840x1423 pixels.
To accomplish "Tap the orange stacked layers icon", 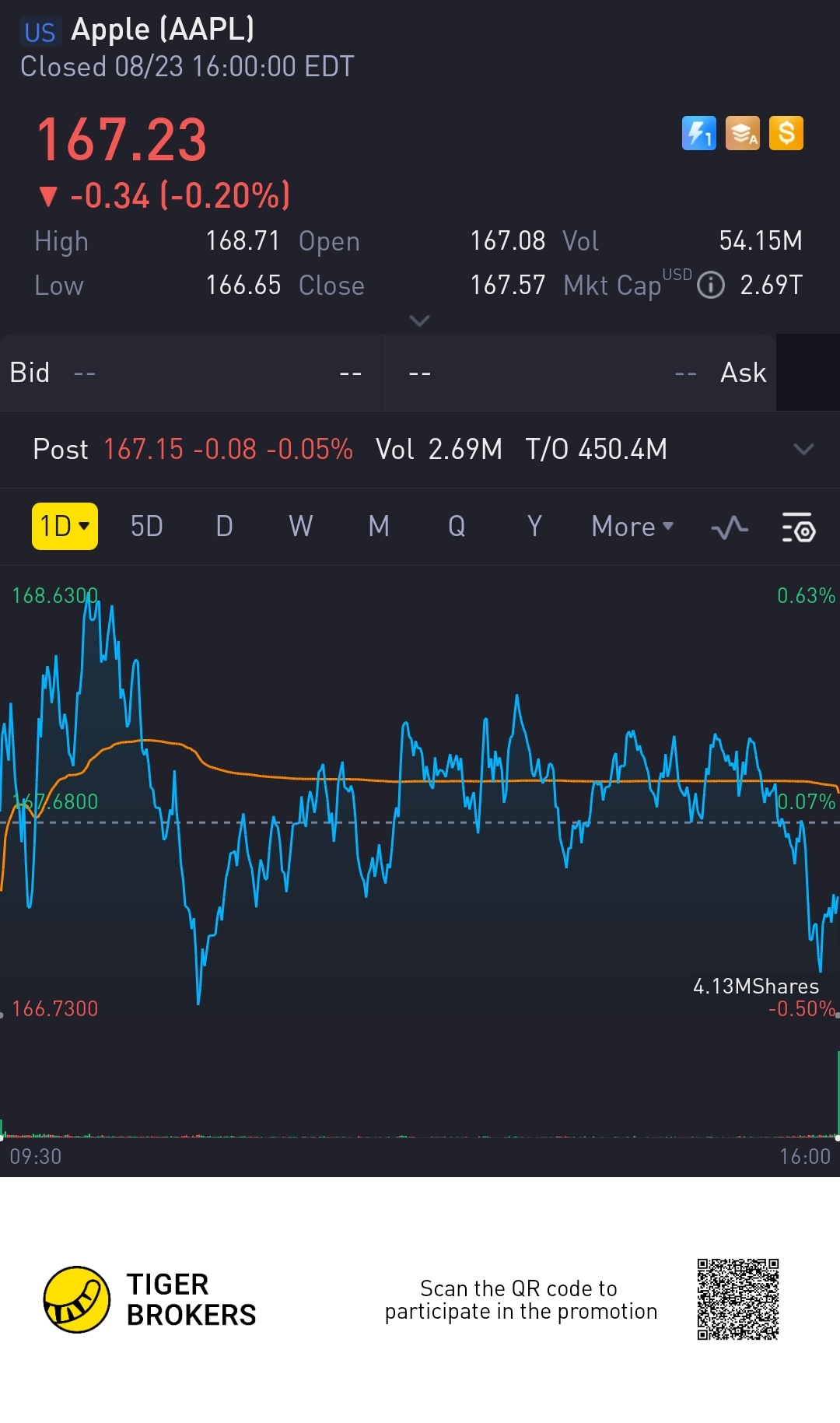I will [x=742, y=133].
